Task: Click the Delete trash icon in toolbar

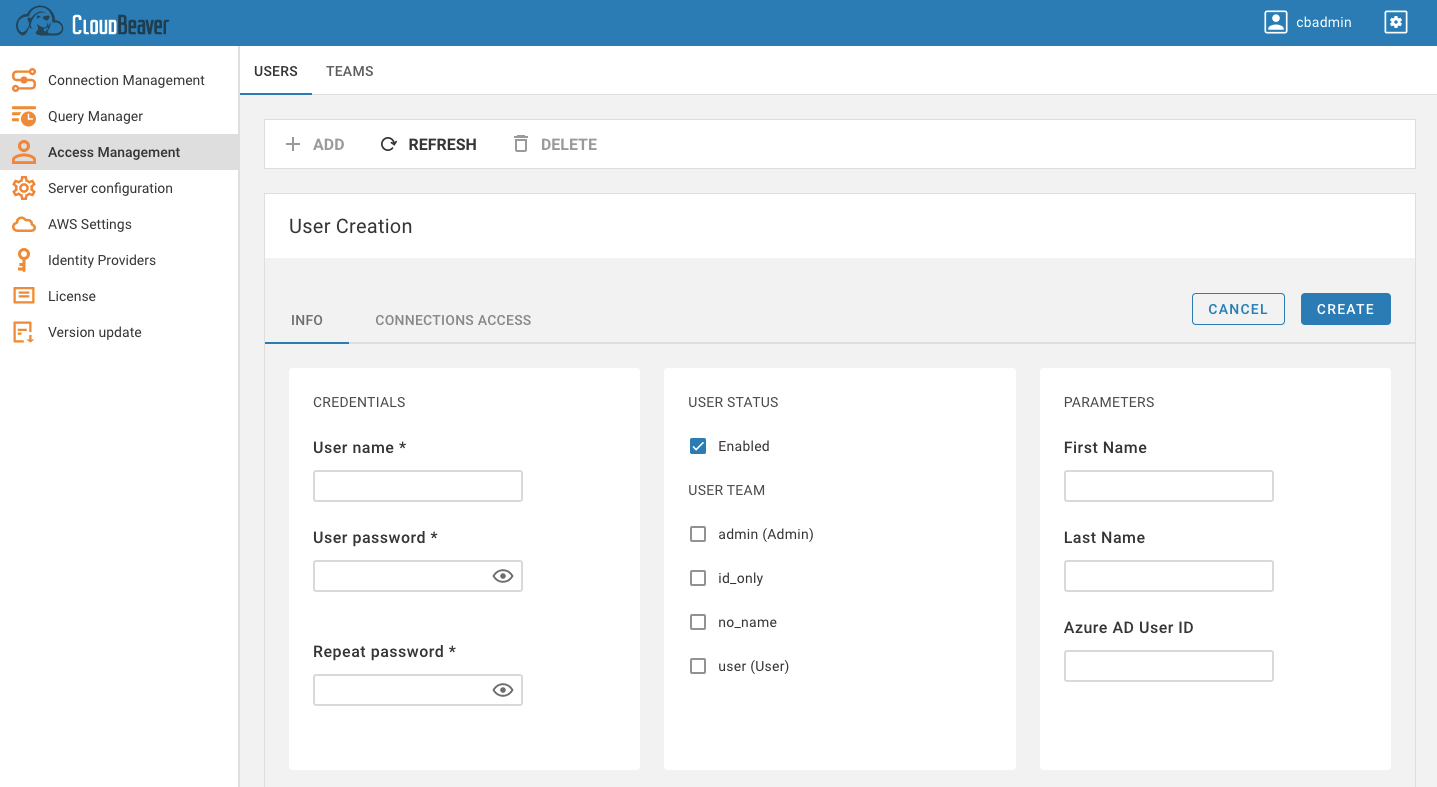Action: click(x=521, y=143)
